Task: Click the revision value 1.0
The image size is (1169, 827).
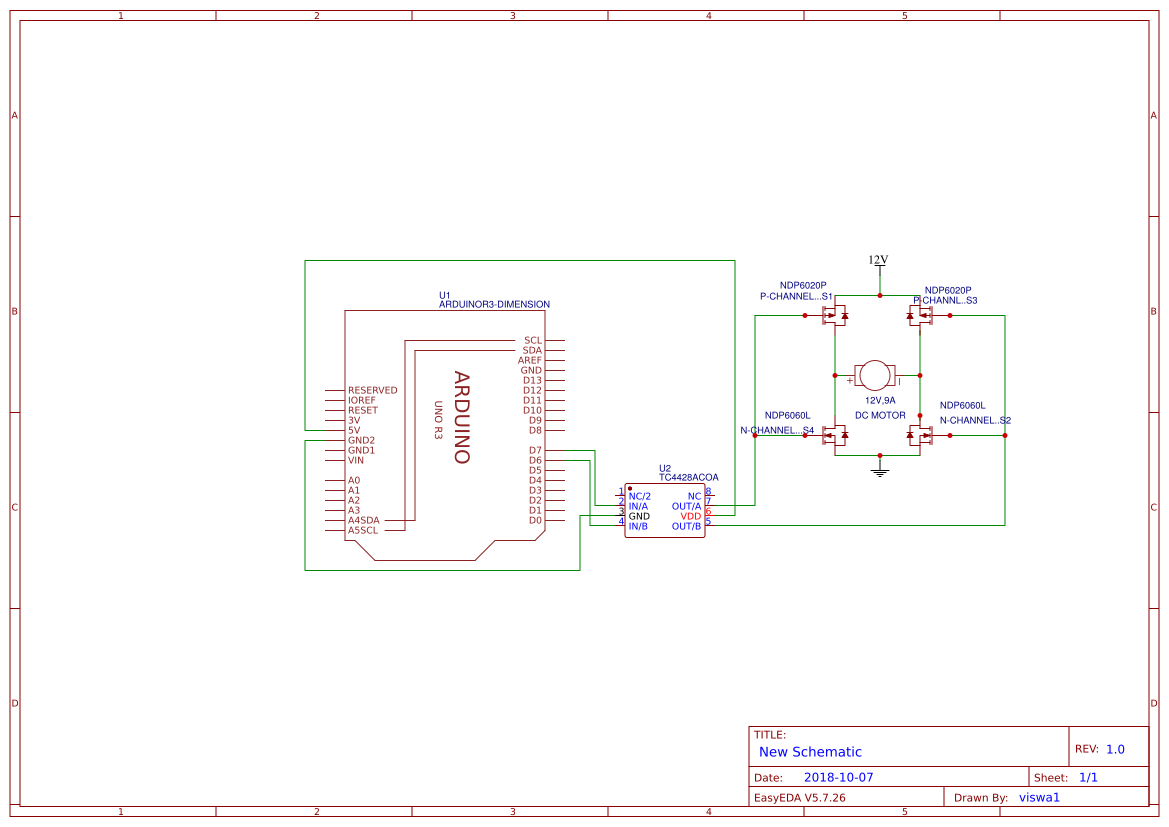Action: [x=1115, y=749]
